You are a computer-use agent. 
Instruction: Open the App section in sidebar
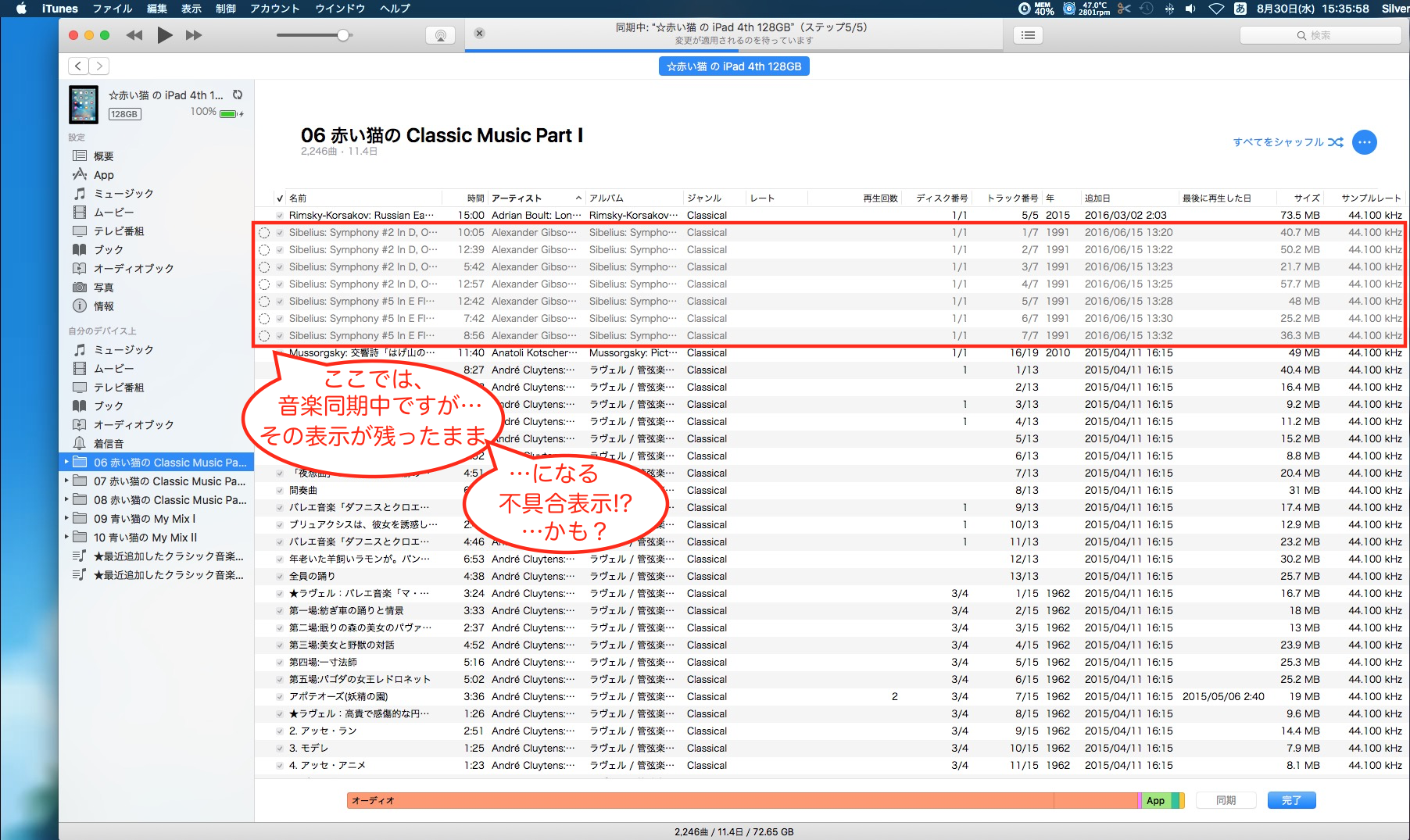(104, 175)
